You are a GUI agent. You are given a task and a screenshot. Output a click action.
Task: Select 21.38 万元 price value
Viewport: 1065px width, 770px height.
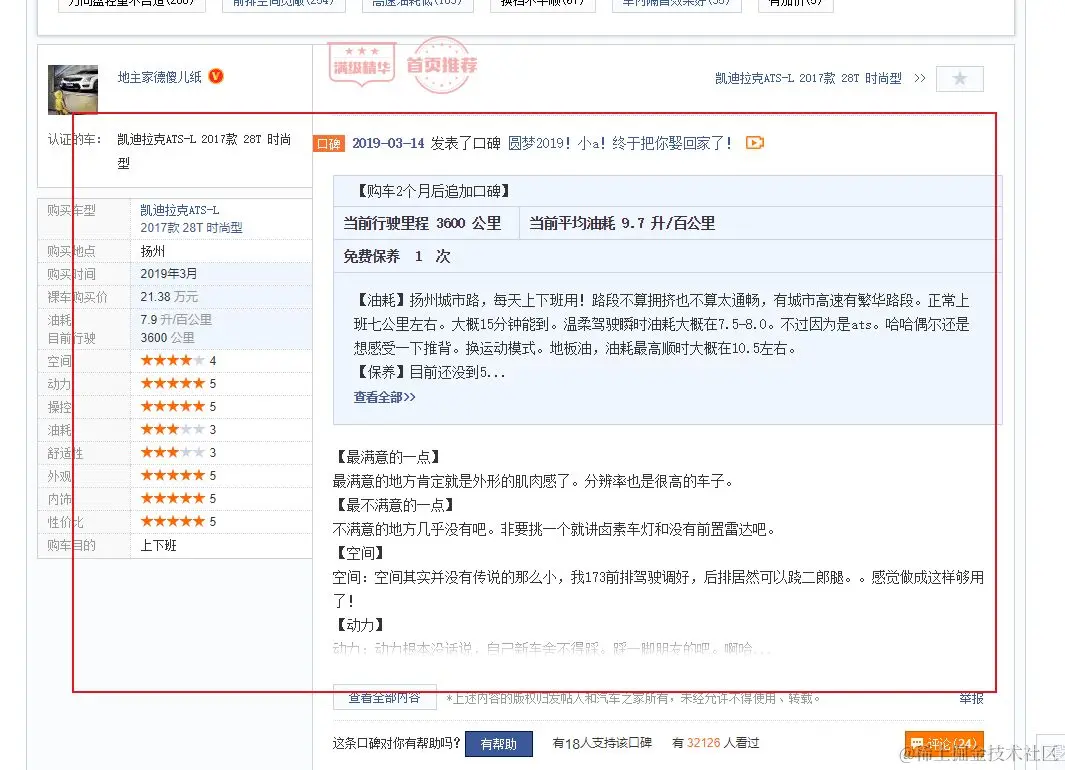coord(169,297)
